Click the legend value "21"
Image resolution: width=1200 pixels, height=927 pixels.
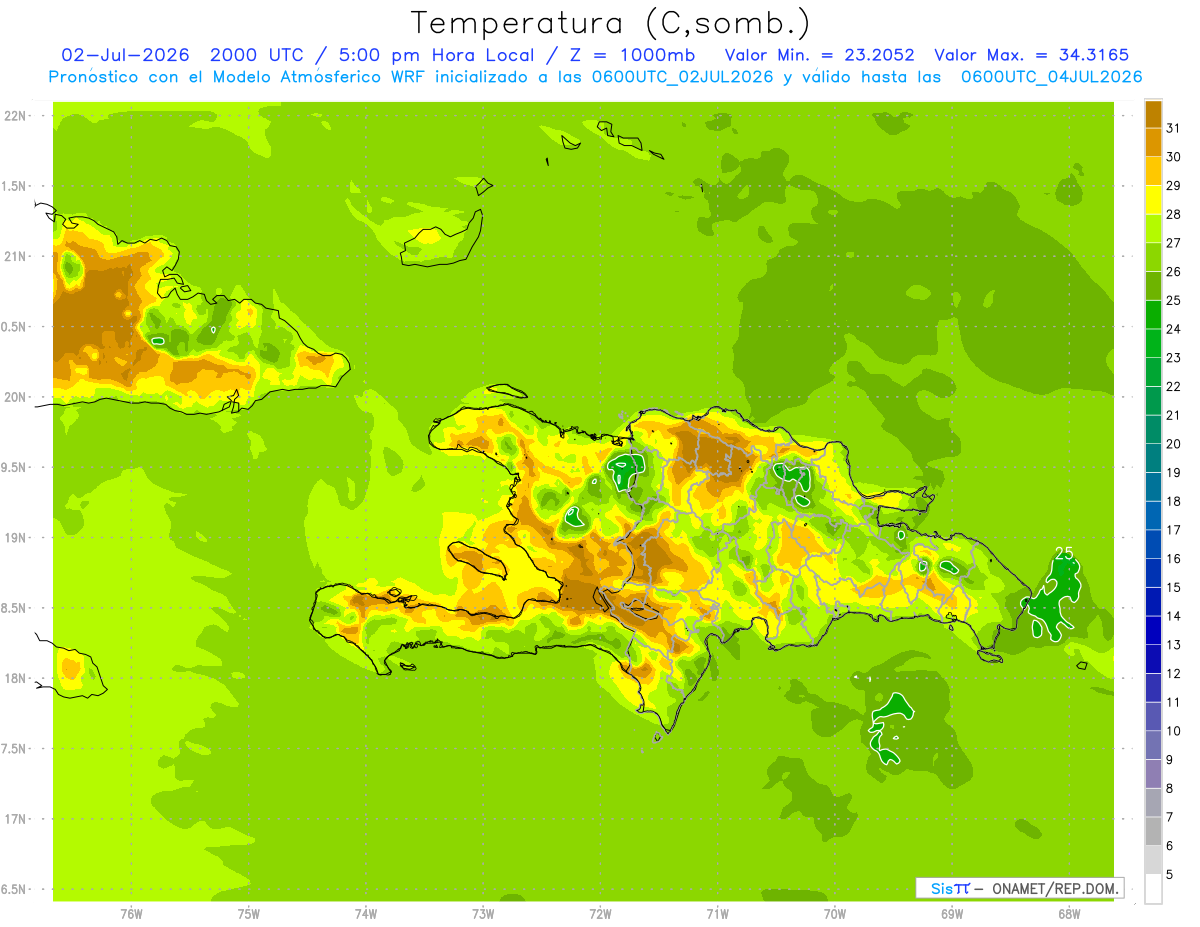[1174, 415]
